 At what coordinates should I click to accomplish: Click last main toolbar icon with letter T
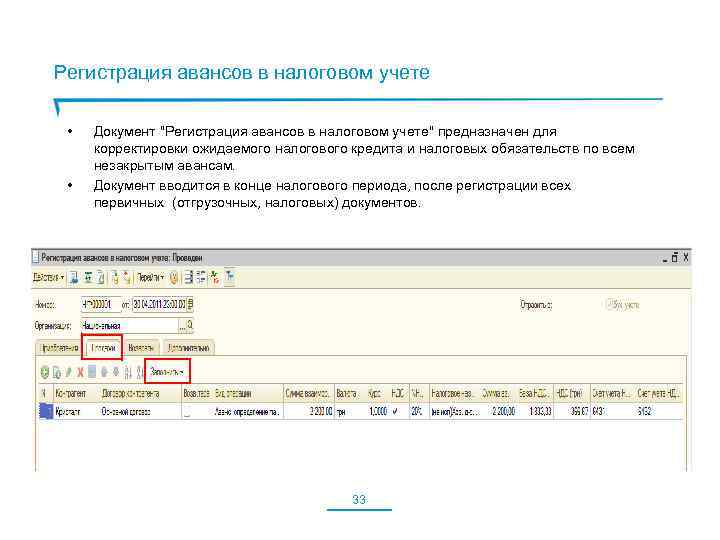pos(230,277)
